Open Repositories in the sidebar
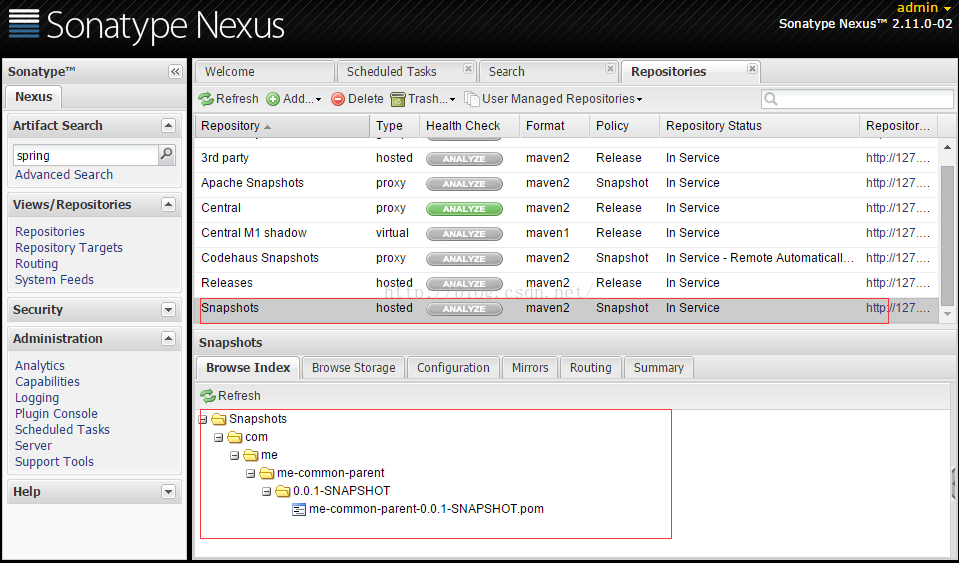Viewport: 959px width, 563px height. 50,232
